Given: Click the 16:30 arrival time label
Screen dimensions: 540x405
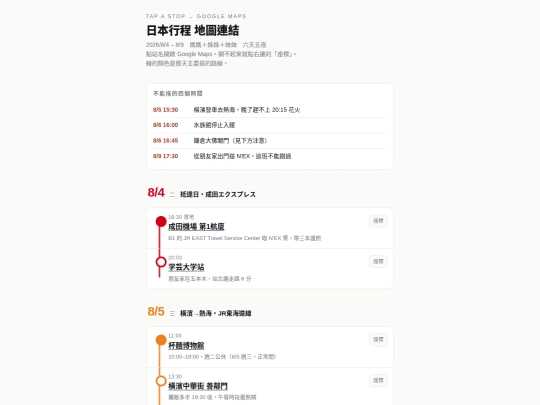Looking at the screenshot, I should (x=181, y=217).
